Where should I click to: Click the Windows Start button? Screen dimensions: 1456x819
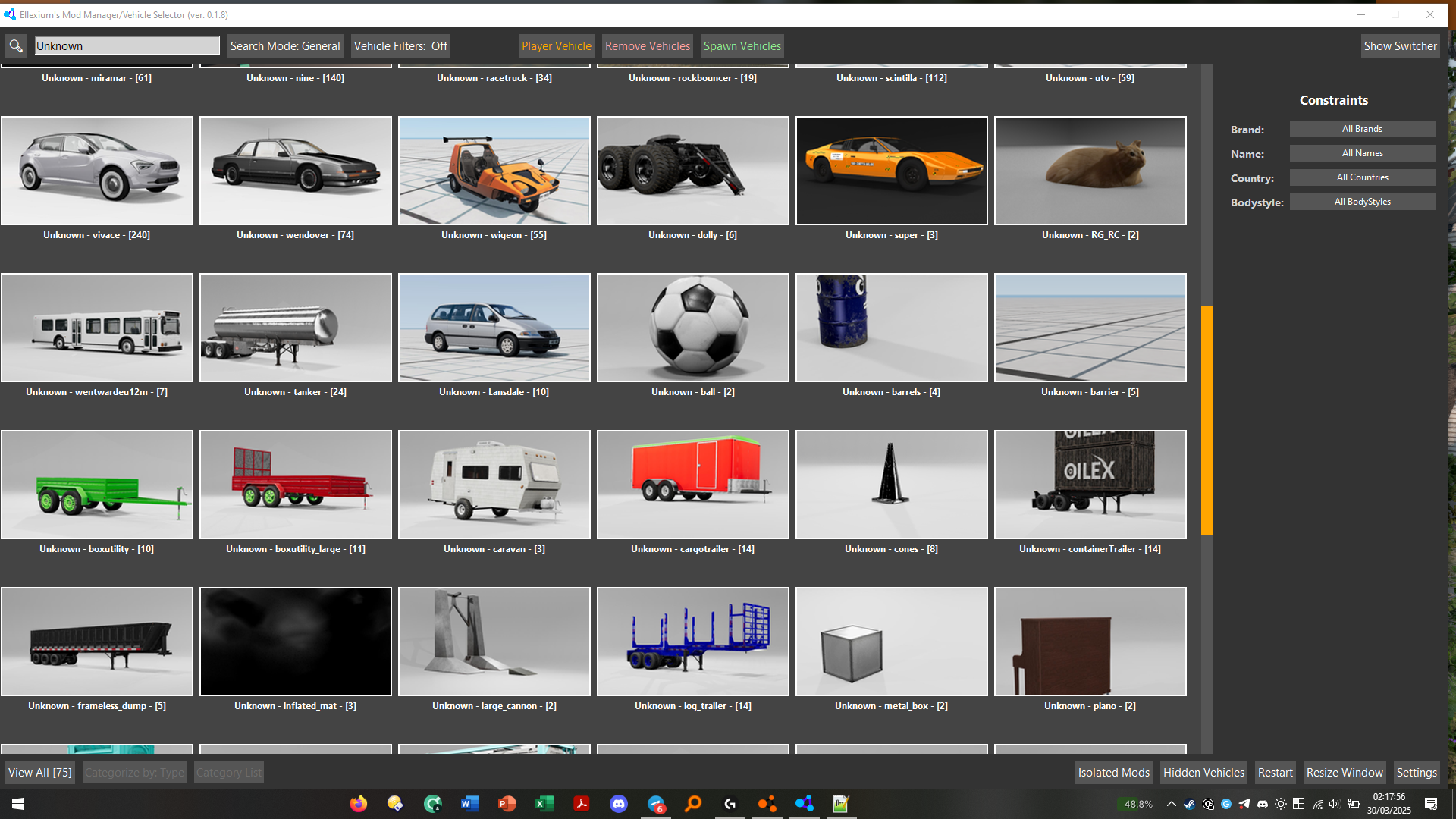pyautogui.click(x=18, y=804)
